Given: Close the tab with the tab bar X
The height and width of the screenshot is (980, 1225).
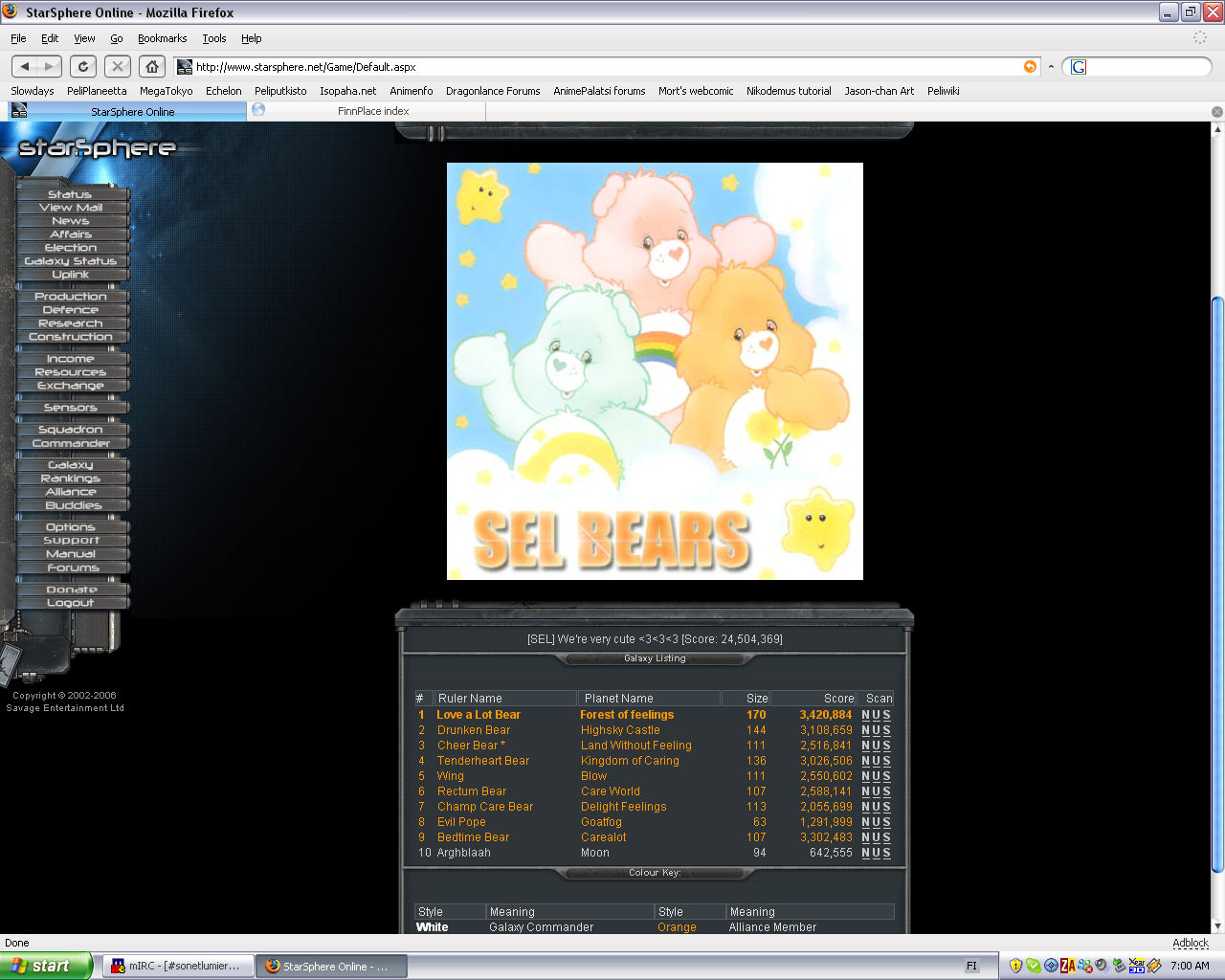Looking at the screenshot, I should [1217, 112].
